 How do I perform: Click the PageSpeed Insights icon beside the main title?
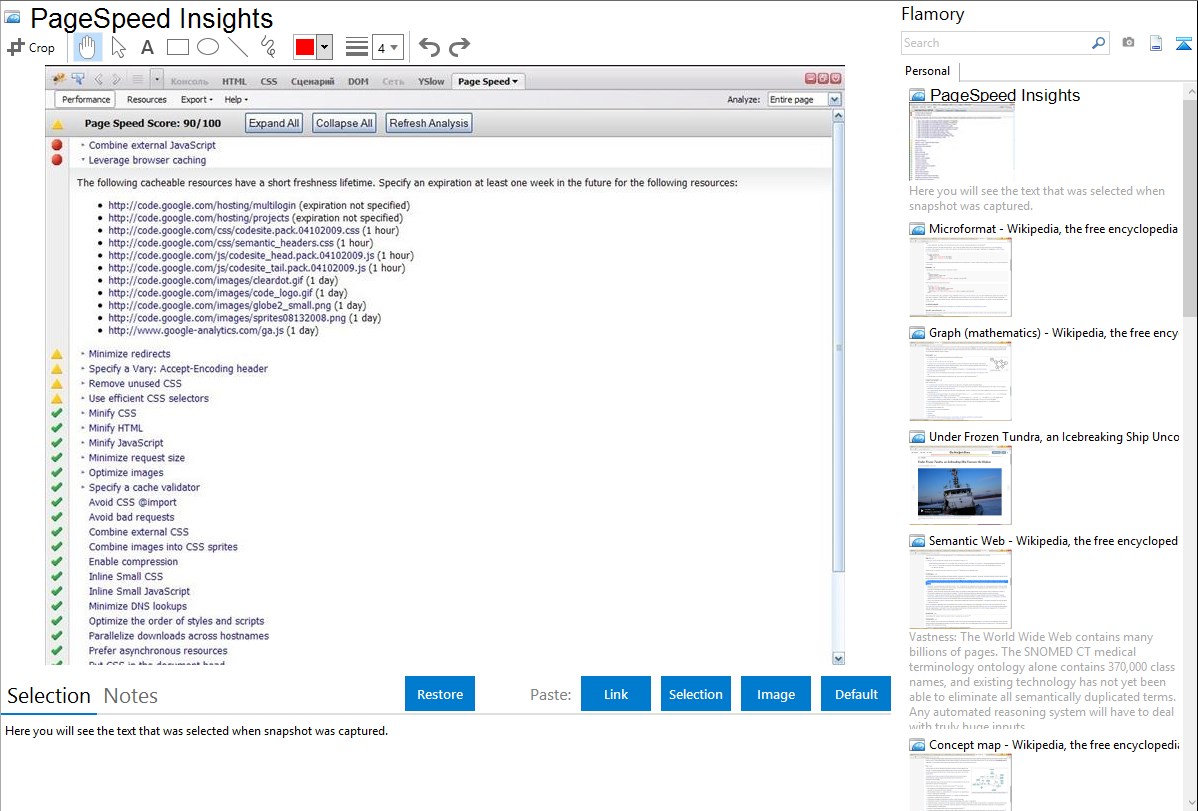pos(12,18)
